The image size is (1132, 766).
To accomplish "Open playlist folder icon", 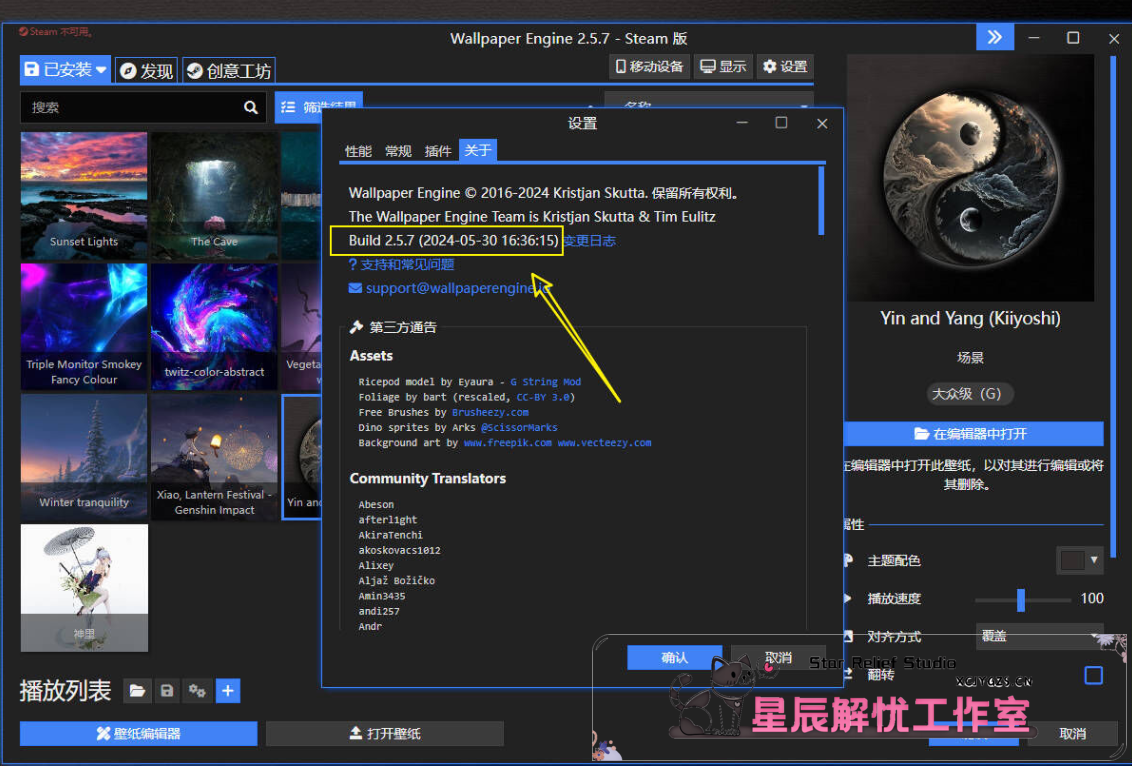I will coord(137,691).
